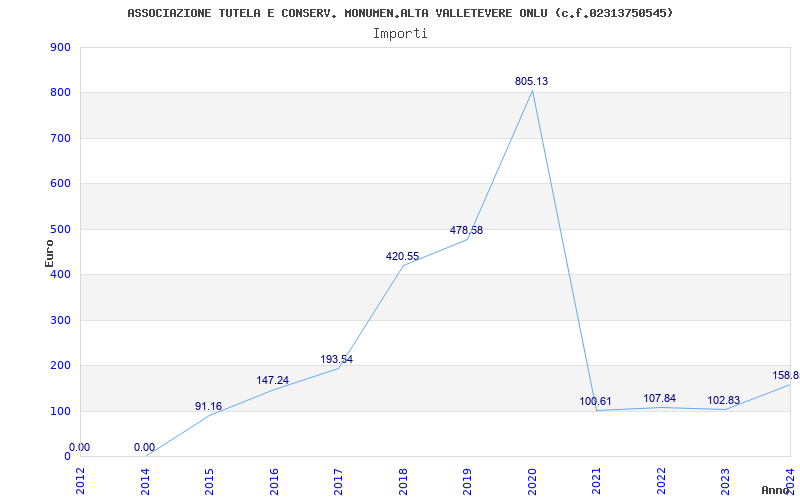Screen dimensions: 800x500
Task: Click the 478.58 data label
Action: pos(466,230)
